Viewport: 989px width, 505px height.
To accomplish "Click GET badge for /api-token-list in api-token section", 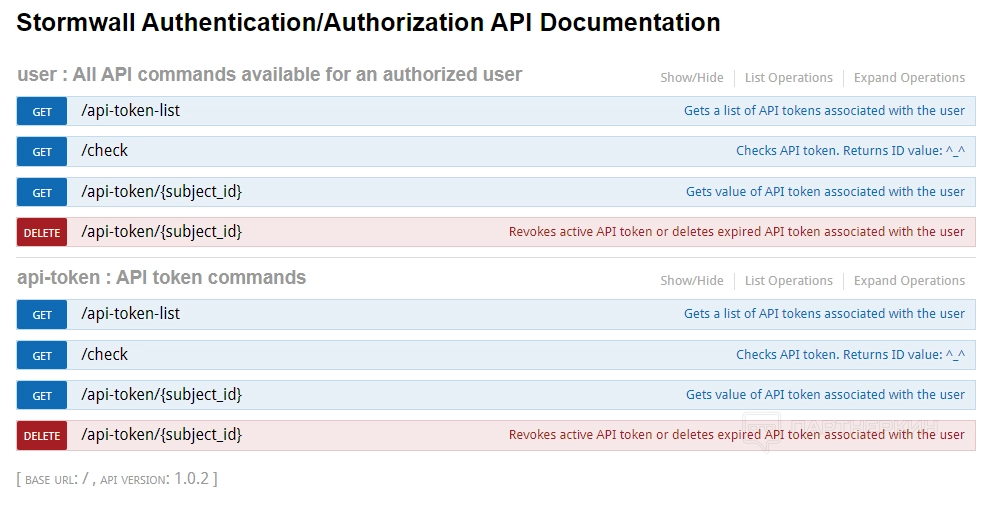I will (42, 315).
